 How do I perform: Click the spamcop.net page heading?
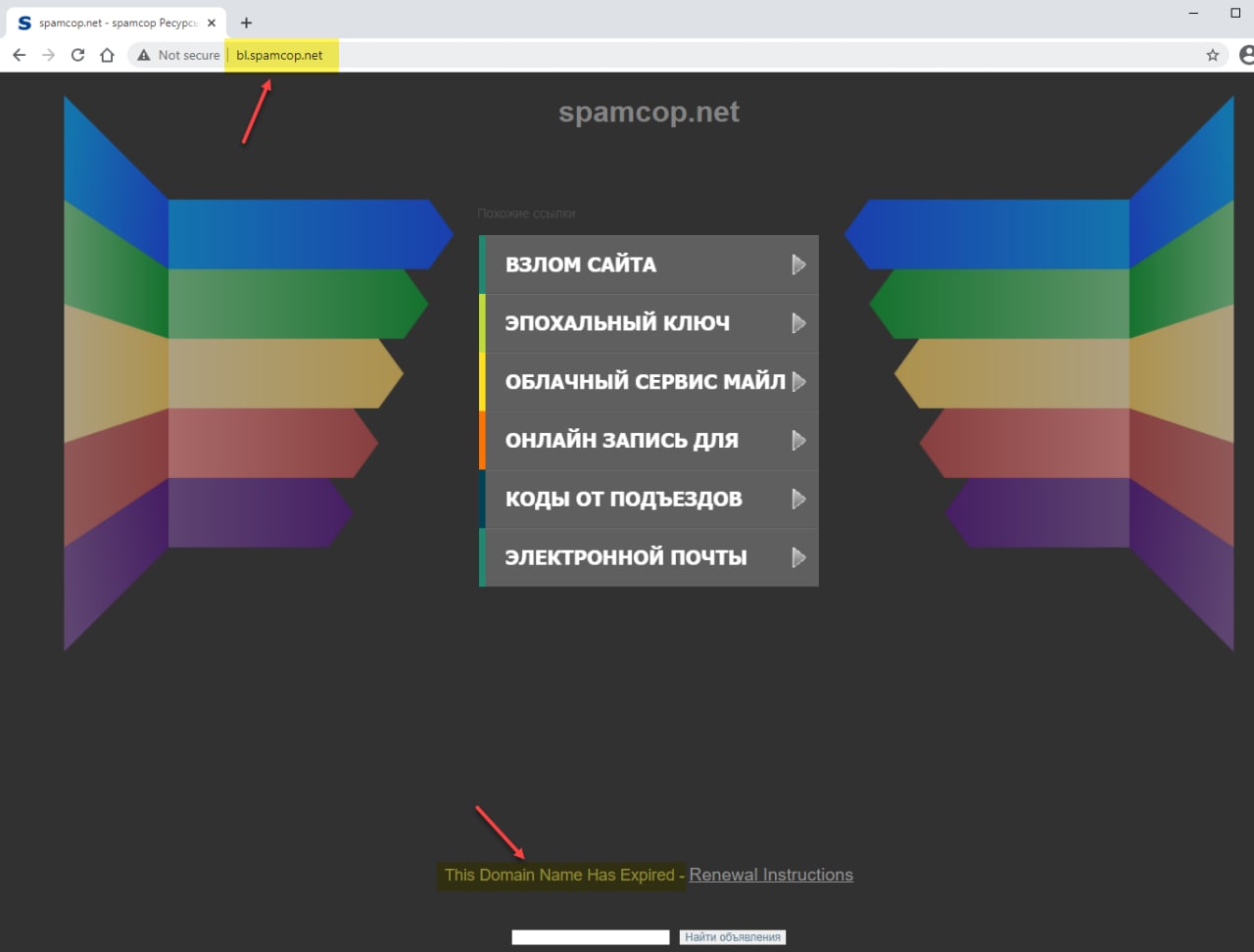point(649,112)
